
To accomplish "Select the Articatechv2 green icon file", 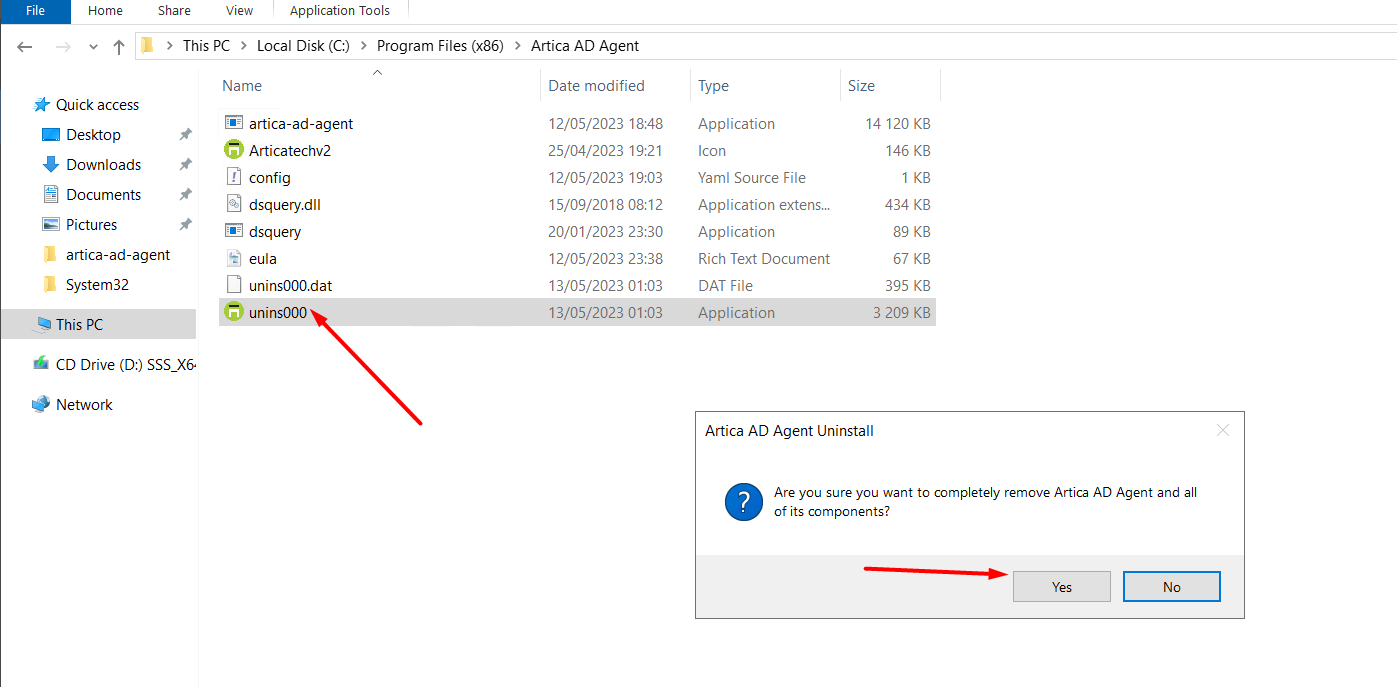I will click(234, 151).
